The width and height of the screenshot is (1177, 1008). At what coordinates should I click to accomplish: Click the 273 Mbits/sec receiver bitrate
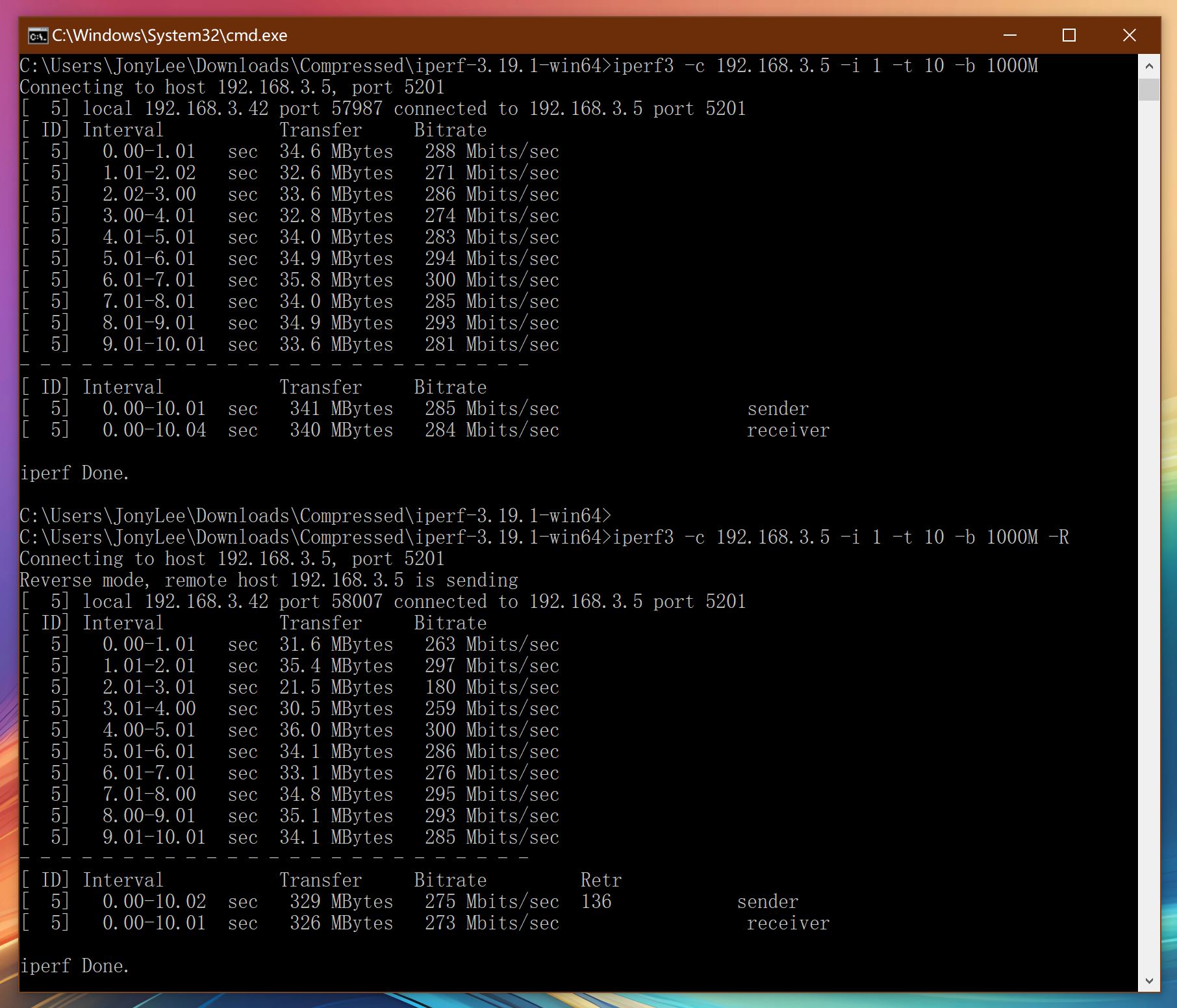click(x=492, y=923)
